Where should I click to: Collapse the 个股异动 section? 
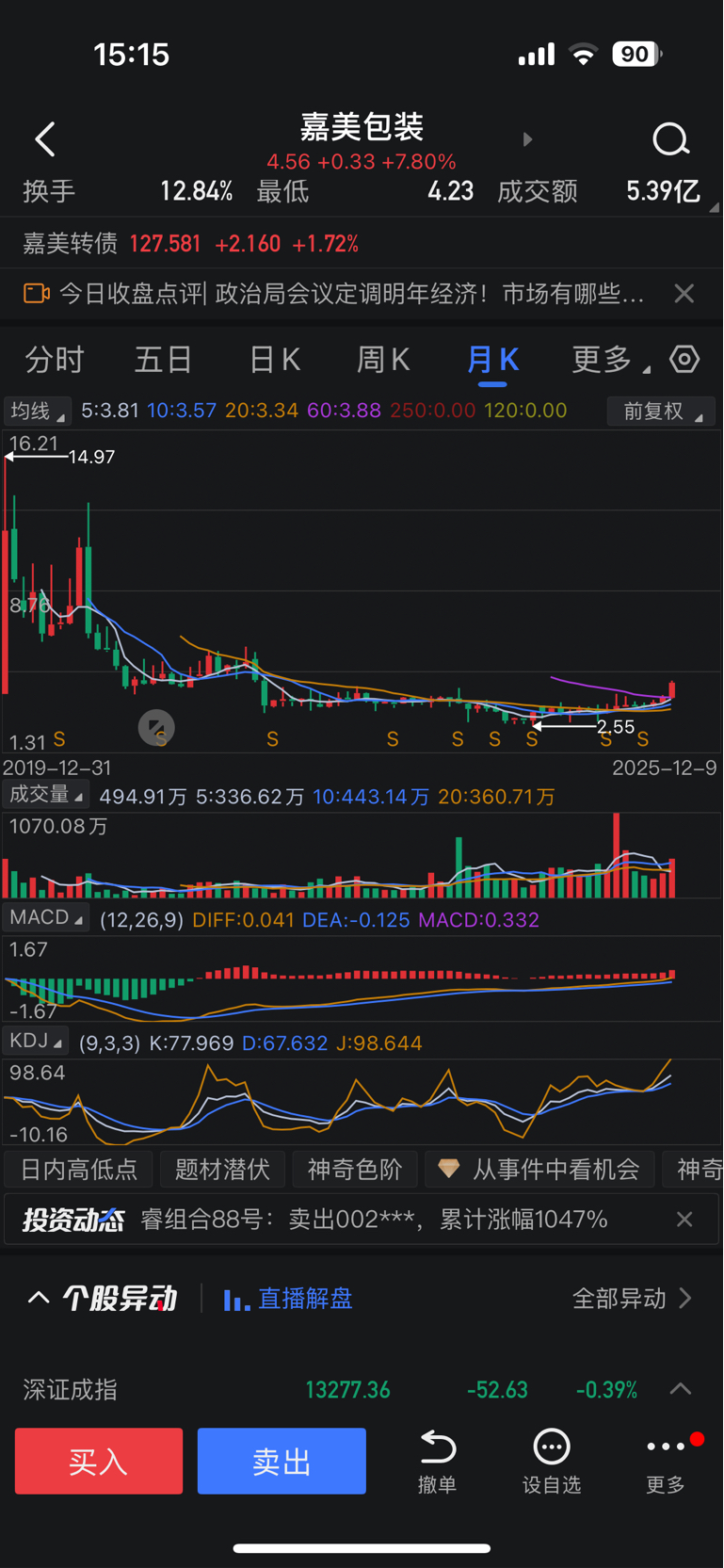coord(38,1299)
